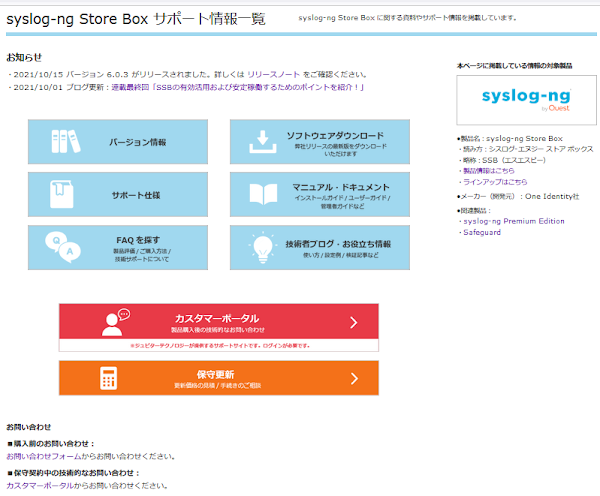Open 保守更新 orange banner title
Screen dimensions: 600x496
click(215, 374)
